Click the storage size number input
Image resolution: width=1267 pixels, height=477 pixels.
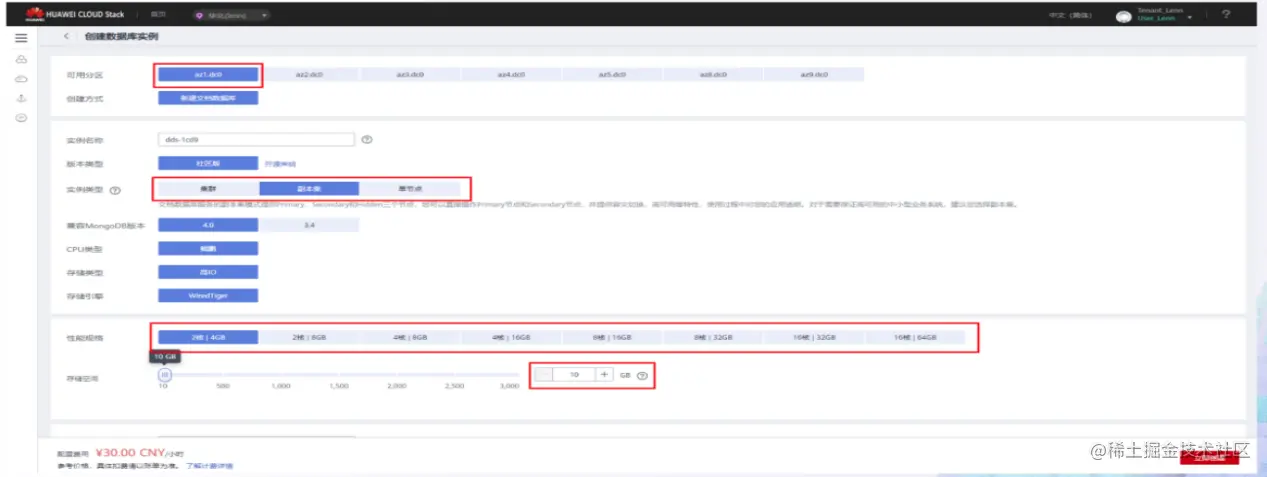pyautogui.click(x=574, y=375)
